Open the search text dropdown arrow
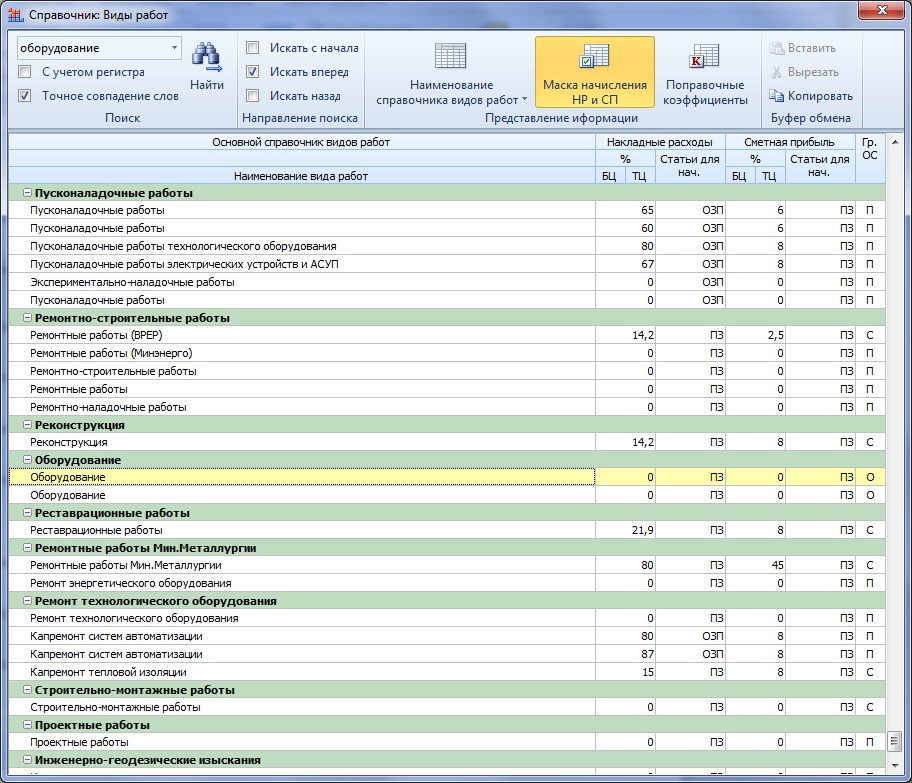912x783 pixels. [x=174, y=48]
